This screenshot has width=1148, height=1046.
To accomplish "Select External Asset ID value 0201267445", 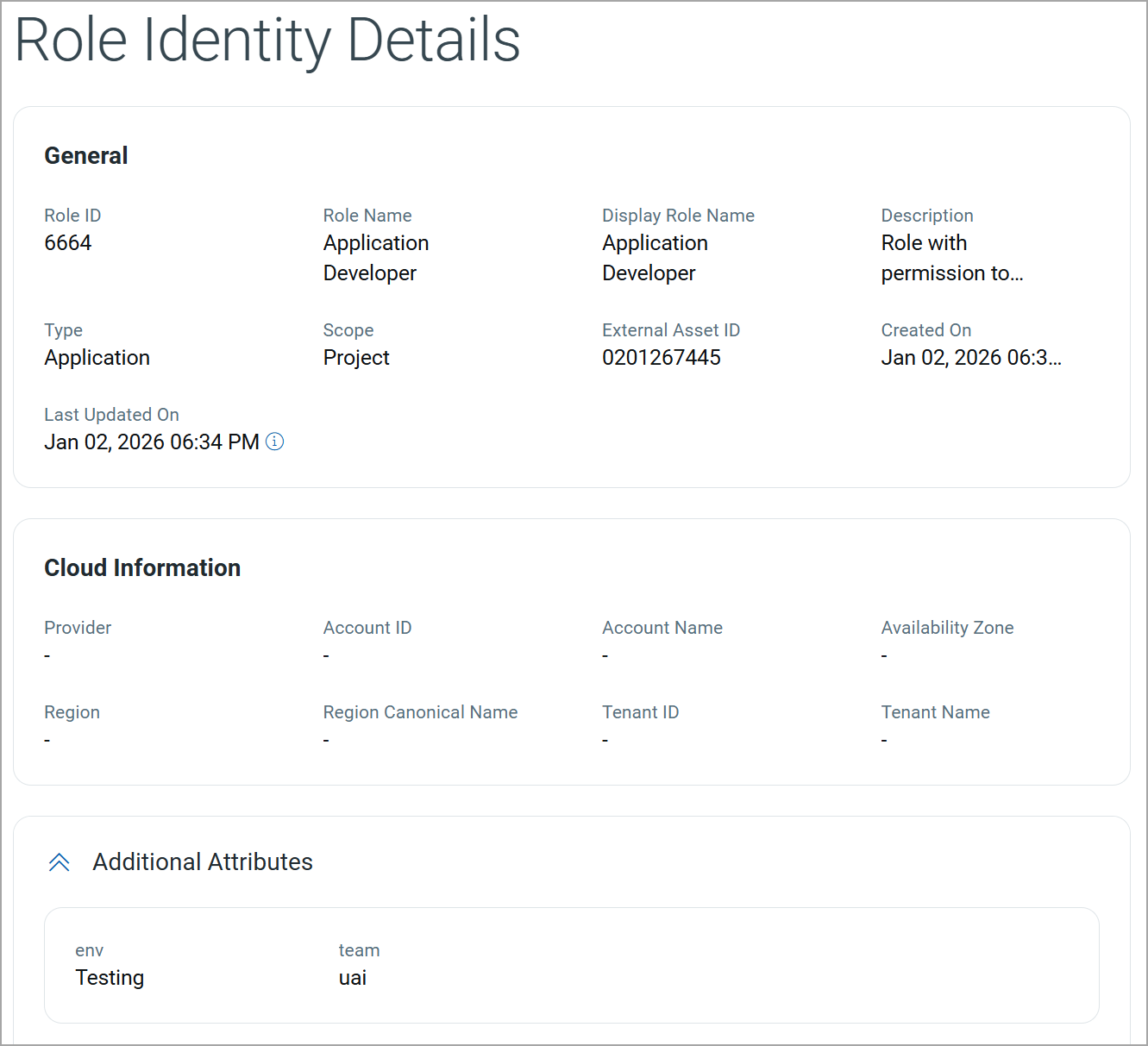I will pos(661,358).
